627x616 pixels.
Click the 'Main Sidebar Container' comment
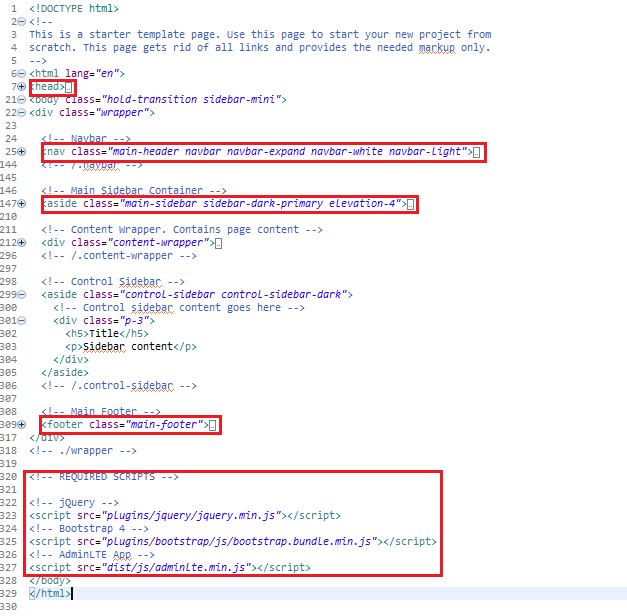coord(134,190)
